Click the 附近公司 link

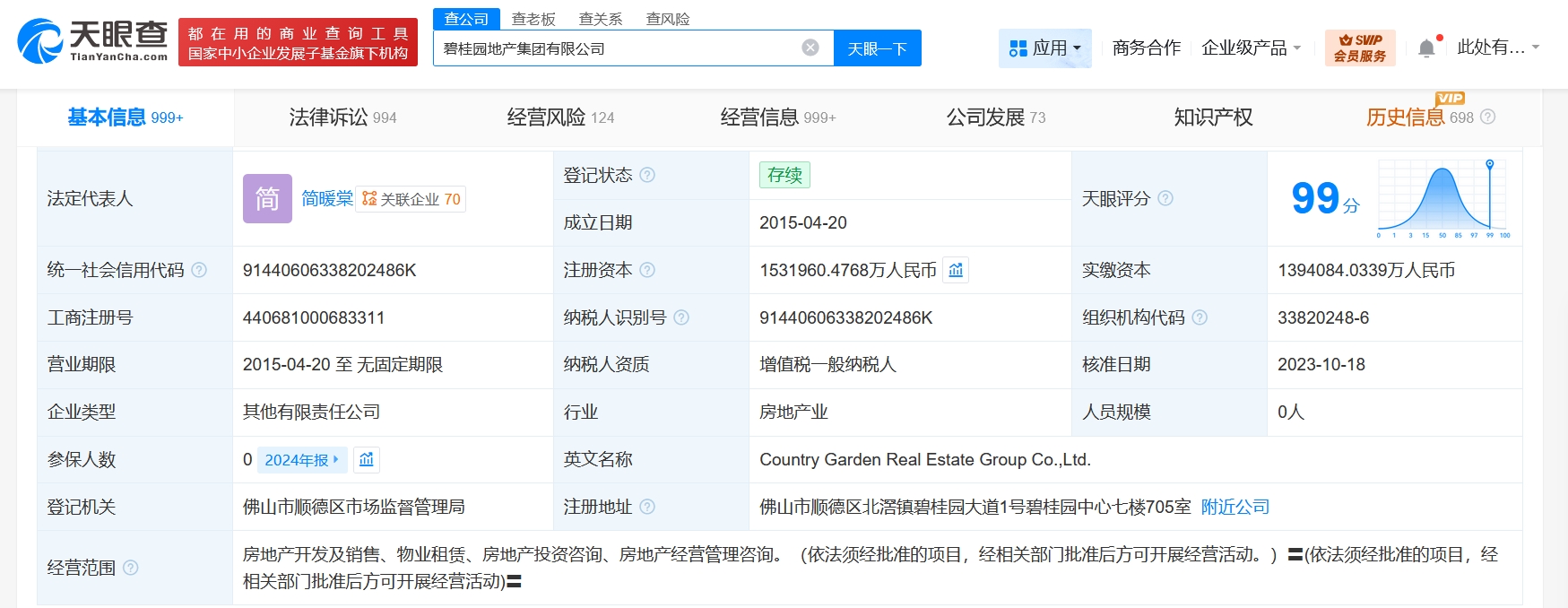click(x=1234, y=507)
